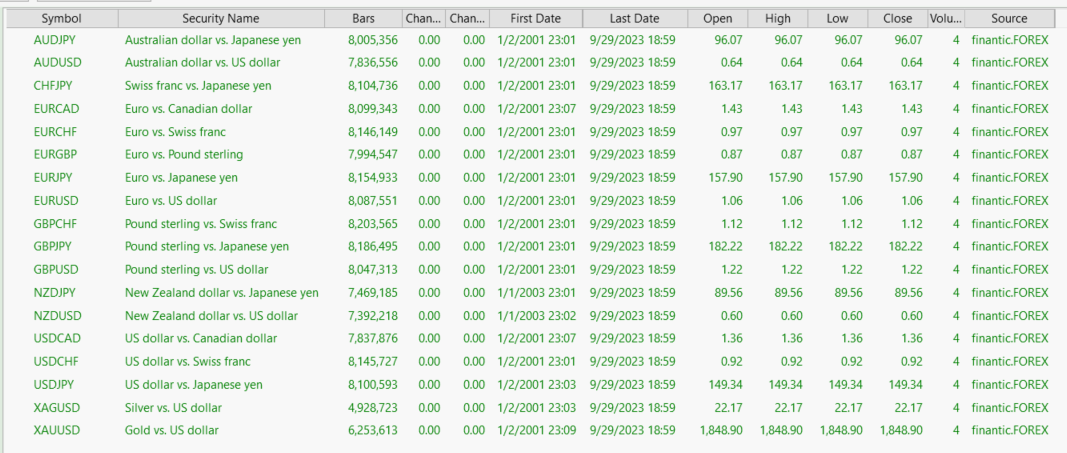Click the Low column header

pos(838,18)
